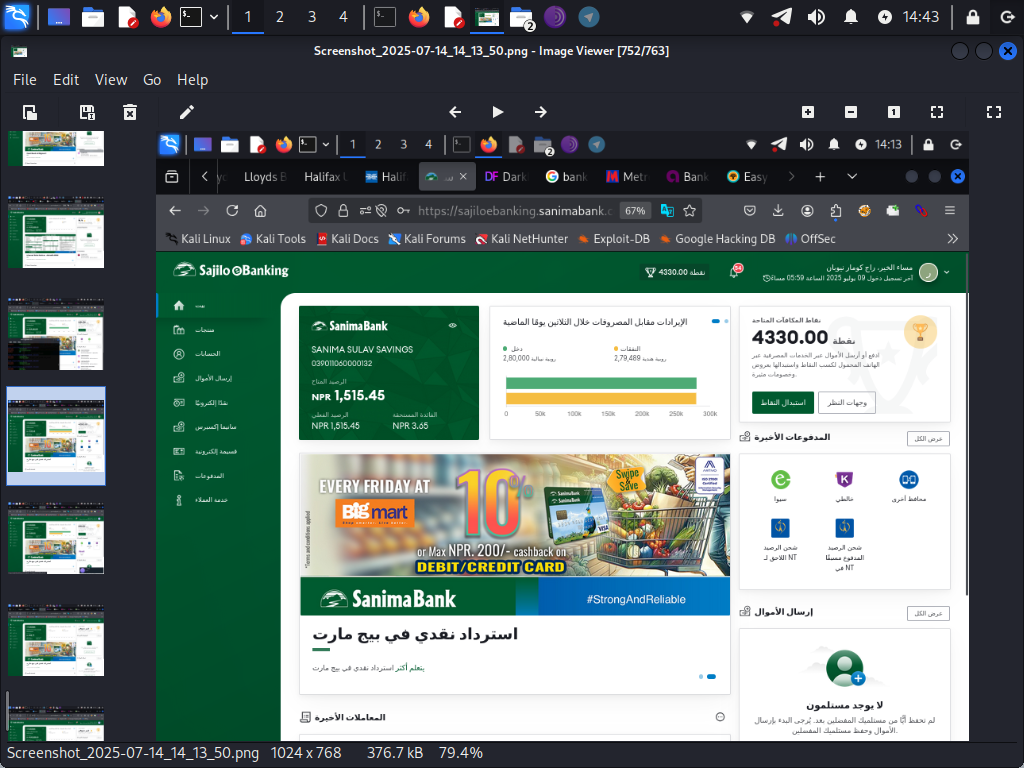Open the Kali applications menu in the desktop panel
This screenshot has width=1024, height=768.
[17, 17]
